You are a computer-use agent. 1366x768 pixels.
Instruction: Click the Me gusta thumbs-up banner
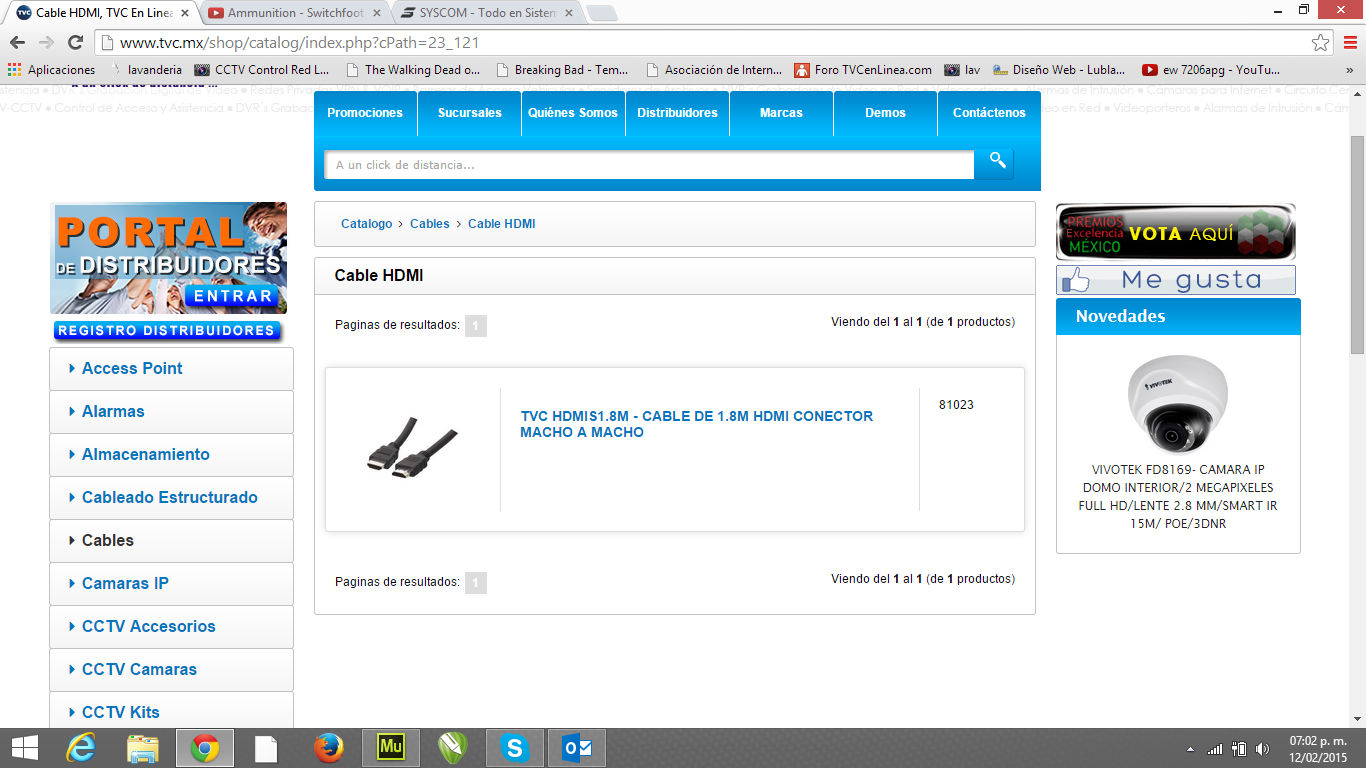coord(1176,280)
